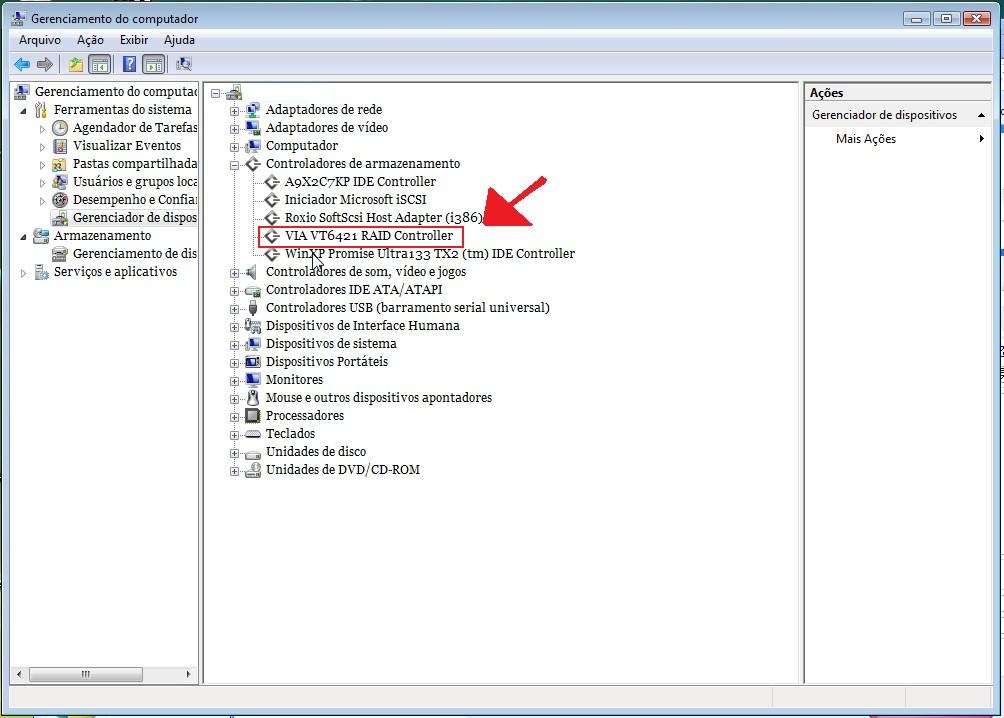Screen dimensions: 1004x718
Task: Select A9X2C7KP IDE Controller
Action: [360, 181]
